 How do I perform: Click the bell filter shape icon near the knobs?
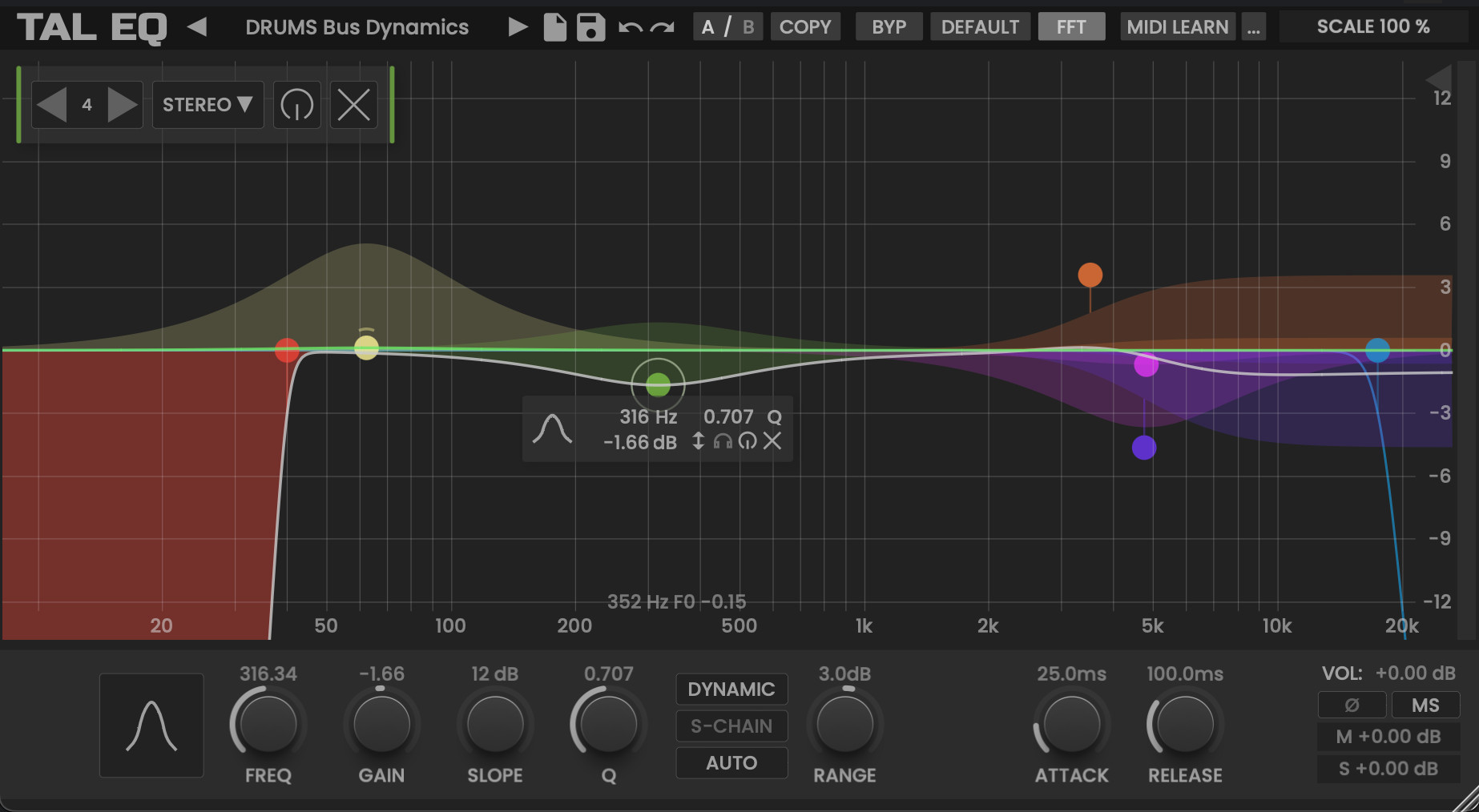(x=151, y=726)
